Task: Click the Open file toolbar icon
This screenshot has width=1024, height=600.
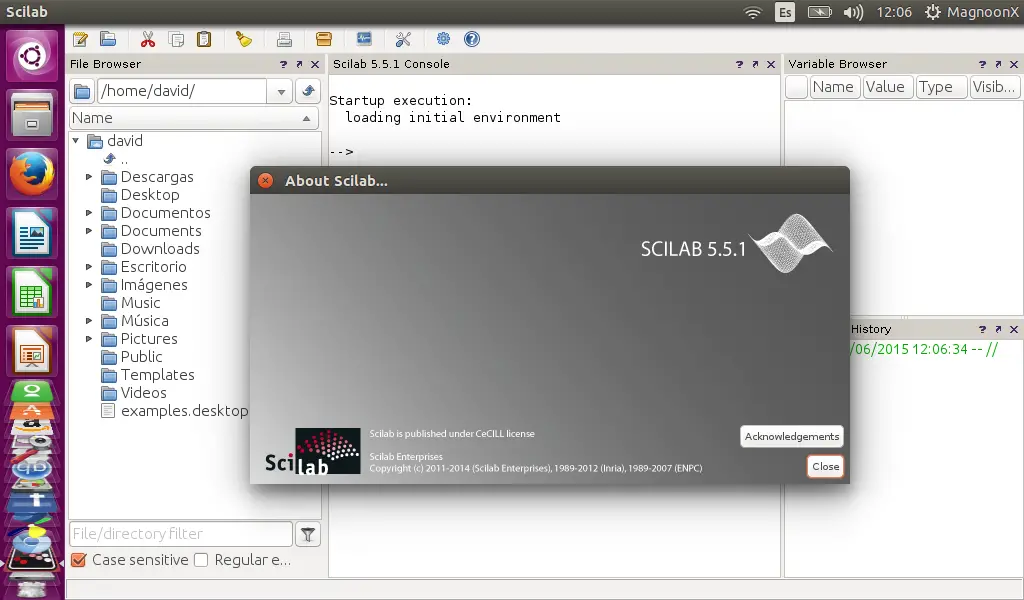Action: pos(108,39)
